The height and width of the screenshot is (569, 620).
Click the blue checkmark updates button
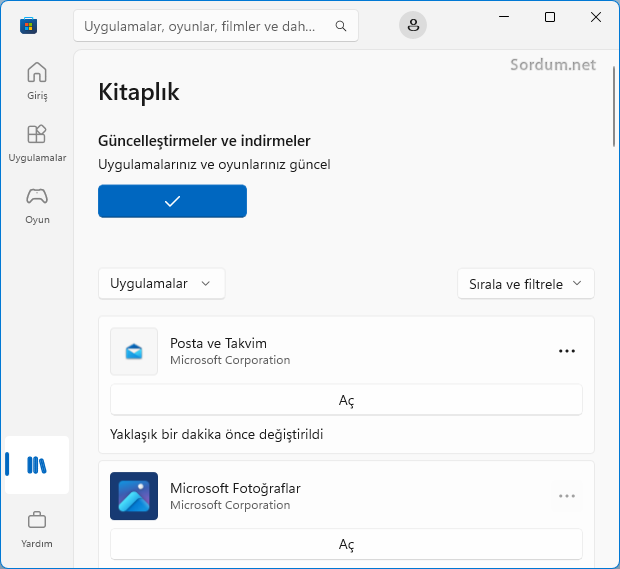click(172, 201)
